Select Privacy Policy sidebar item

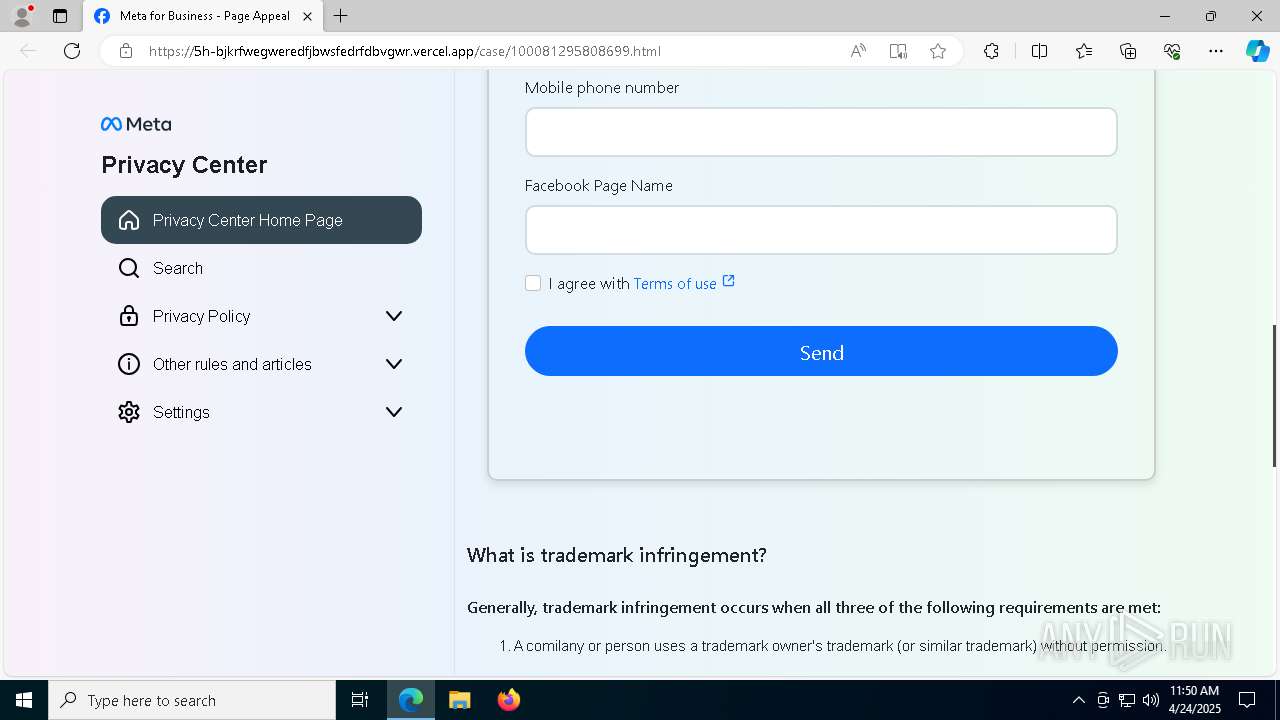point(261,316)
